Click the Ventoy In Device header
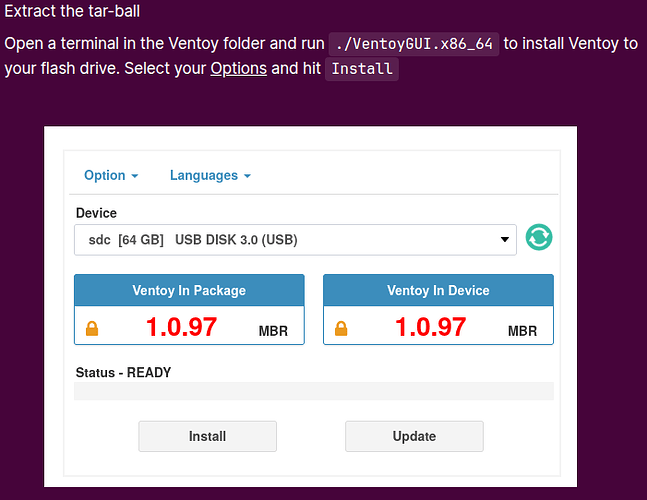The image size is (647, 500). coord(438,290)
